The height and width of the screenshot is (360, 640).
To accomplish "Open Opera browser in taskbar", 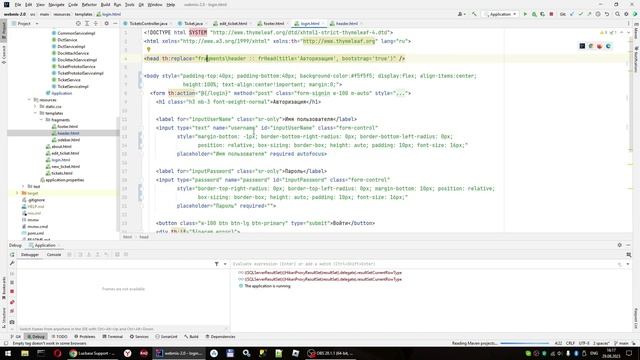I will (x=58, y=353).
